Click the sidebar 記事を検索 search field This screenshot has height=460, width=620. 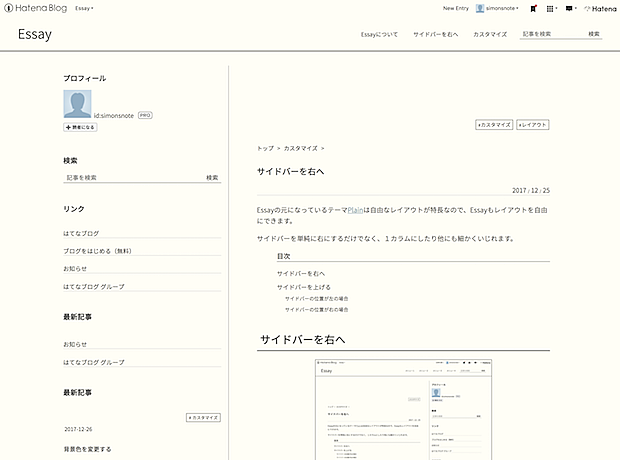130,177
